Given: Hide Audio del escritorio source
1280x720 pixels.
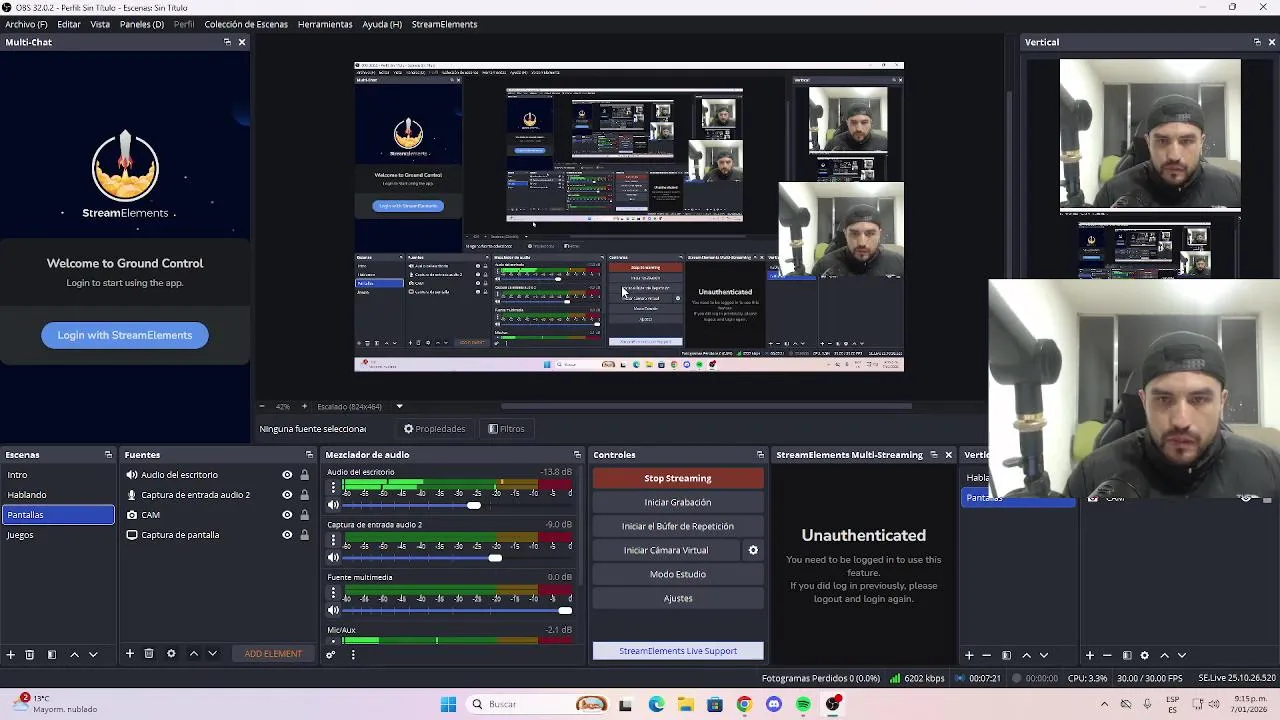Looking at the screenshot, I should (x=287, y=475).
